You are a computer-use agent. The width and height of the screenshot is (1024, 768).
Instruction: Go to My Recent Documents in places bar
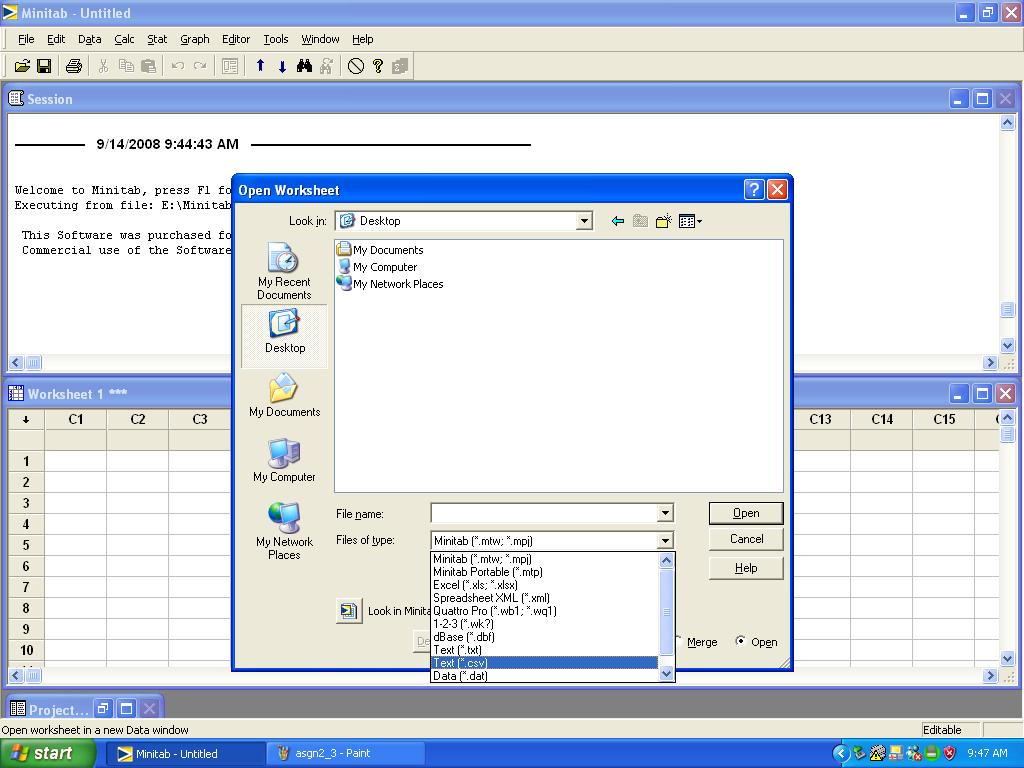point(284,272)
